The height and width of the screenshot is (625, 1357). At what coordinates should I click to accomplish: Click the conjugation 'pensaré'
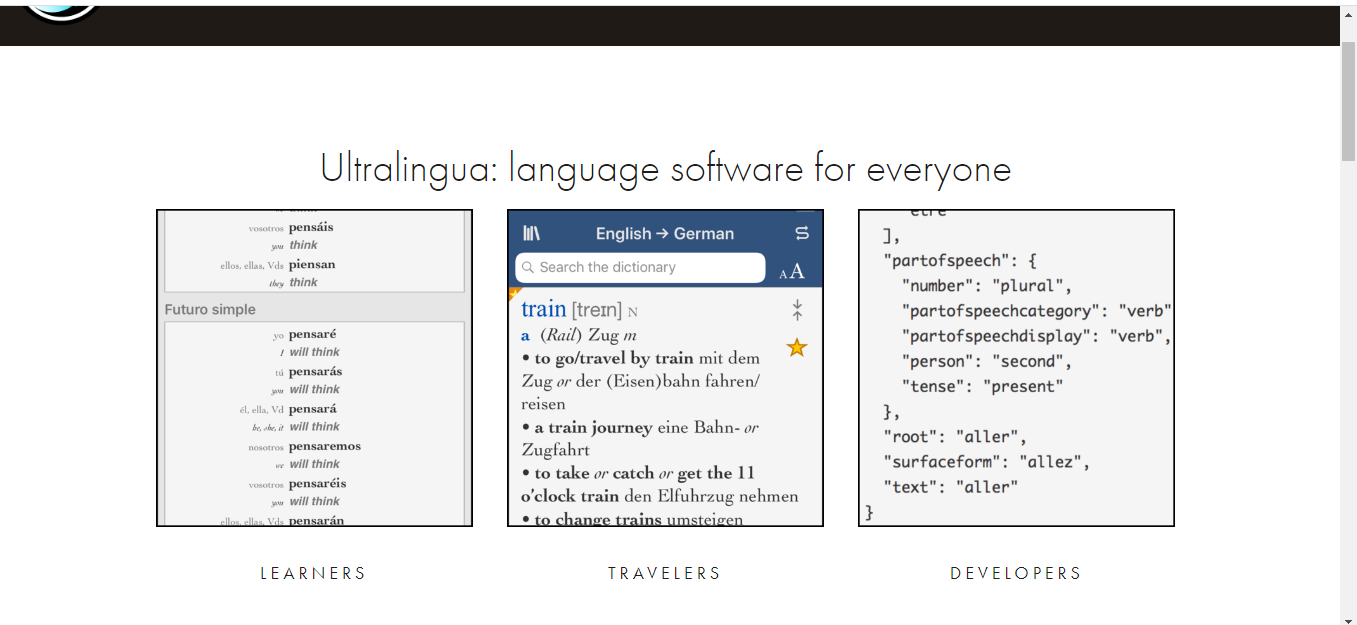pyautogui.click(x=313, y=334)
